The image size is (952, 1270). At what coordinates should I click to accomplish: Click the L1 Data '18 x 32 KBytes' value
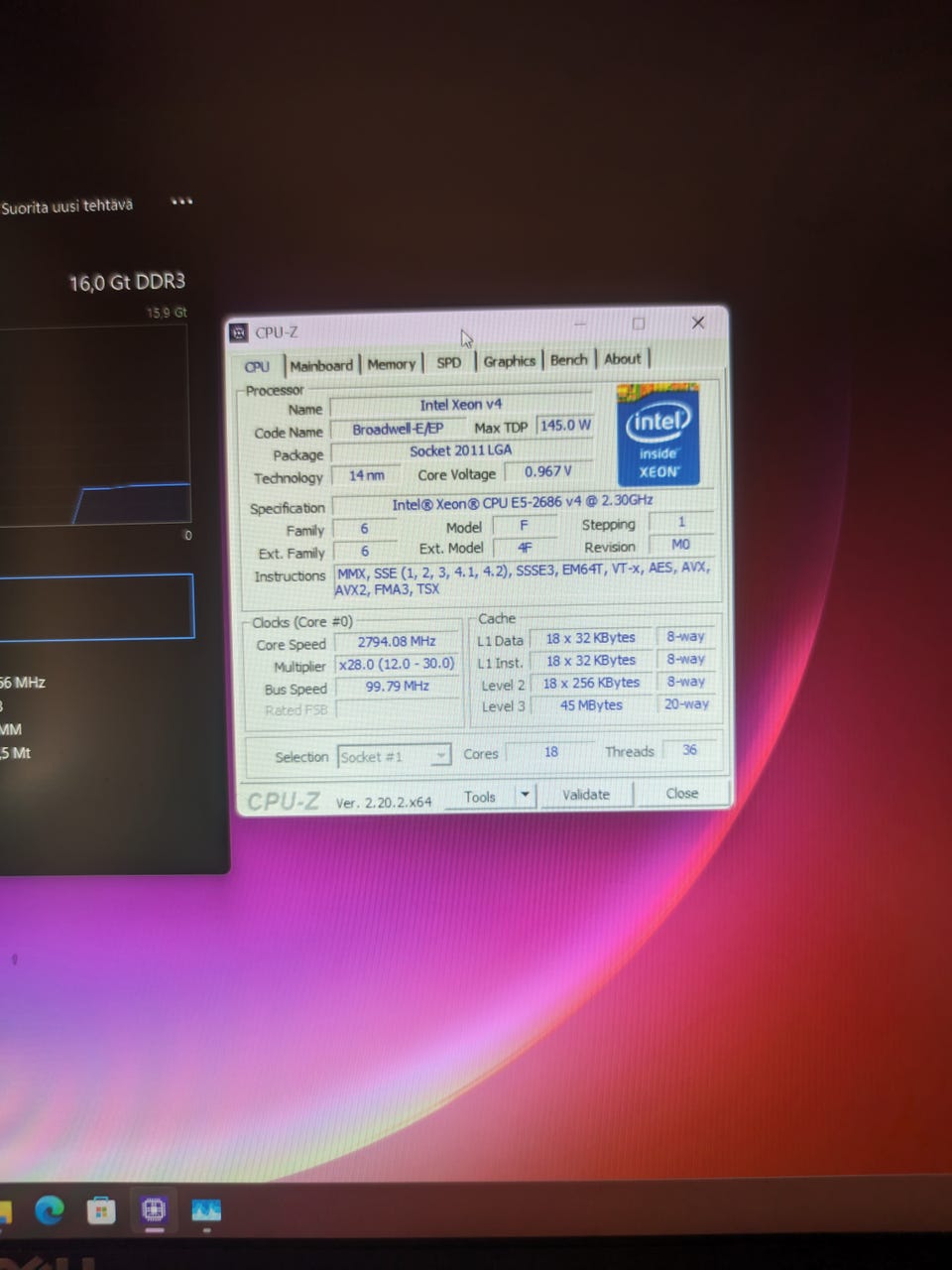pyautogui.click(x=591, y=638)
